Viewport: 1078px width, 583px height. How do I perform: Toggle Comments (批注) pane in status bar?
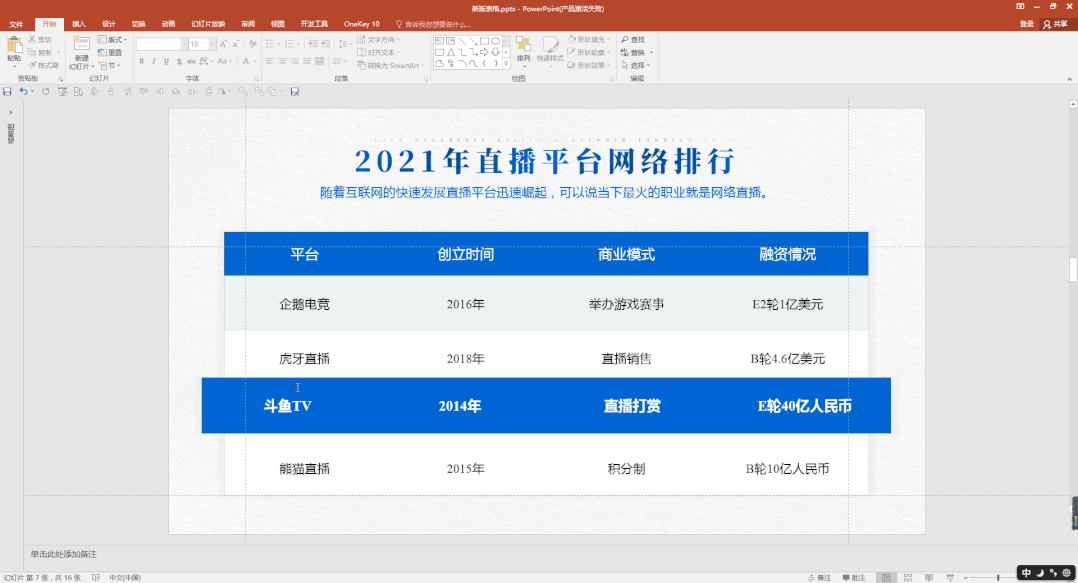(855, 578)
